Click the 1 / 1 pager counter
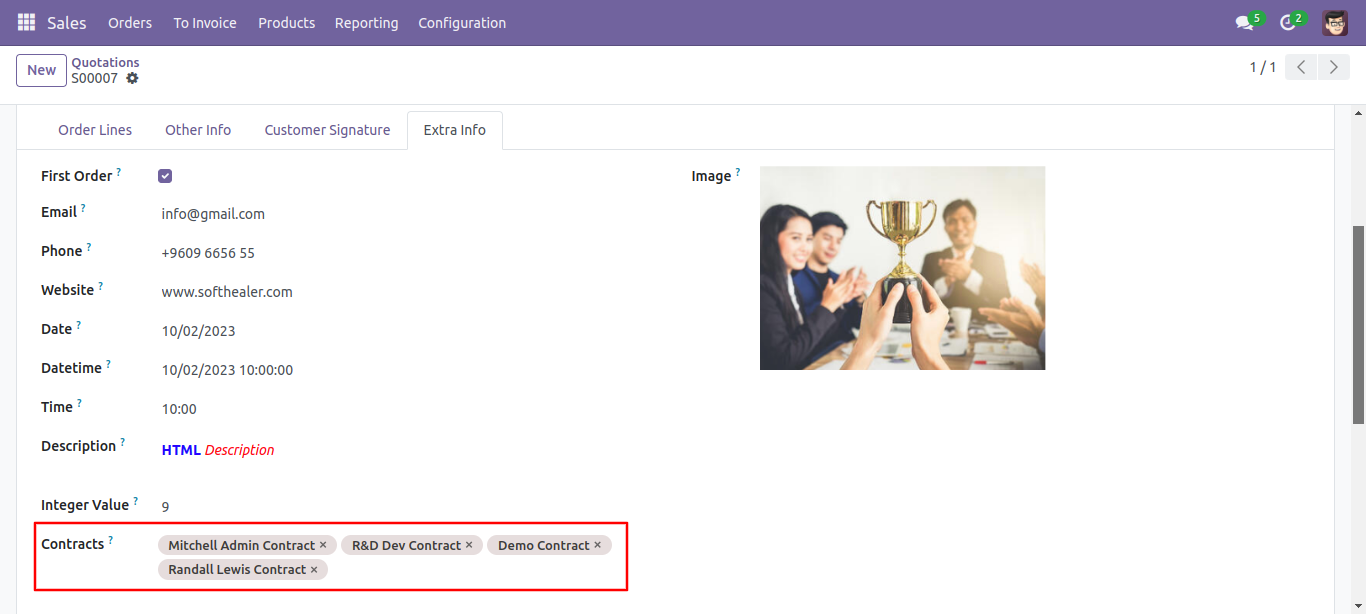Viewport: 1366px width, 614px height. coord(1263,67)
